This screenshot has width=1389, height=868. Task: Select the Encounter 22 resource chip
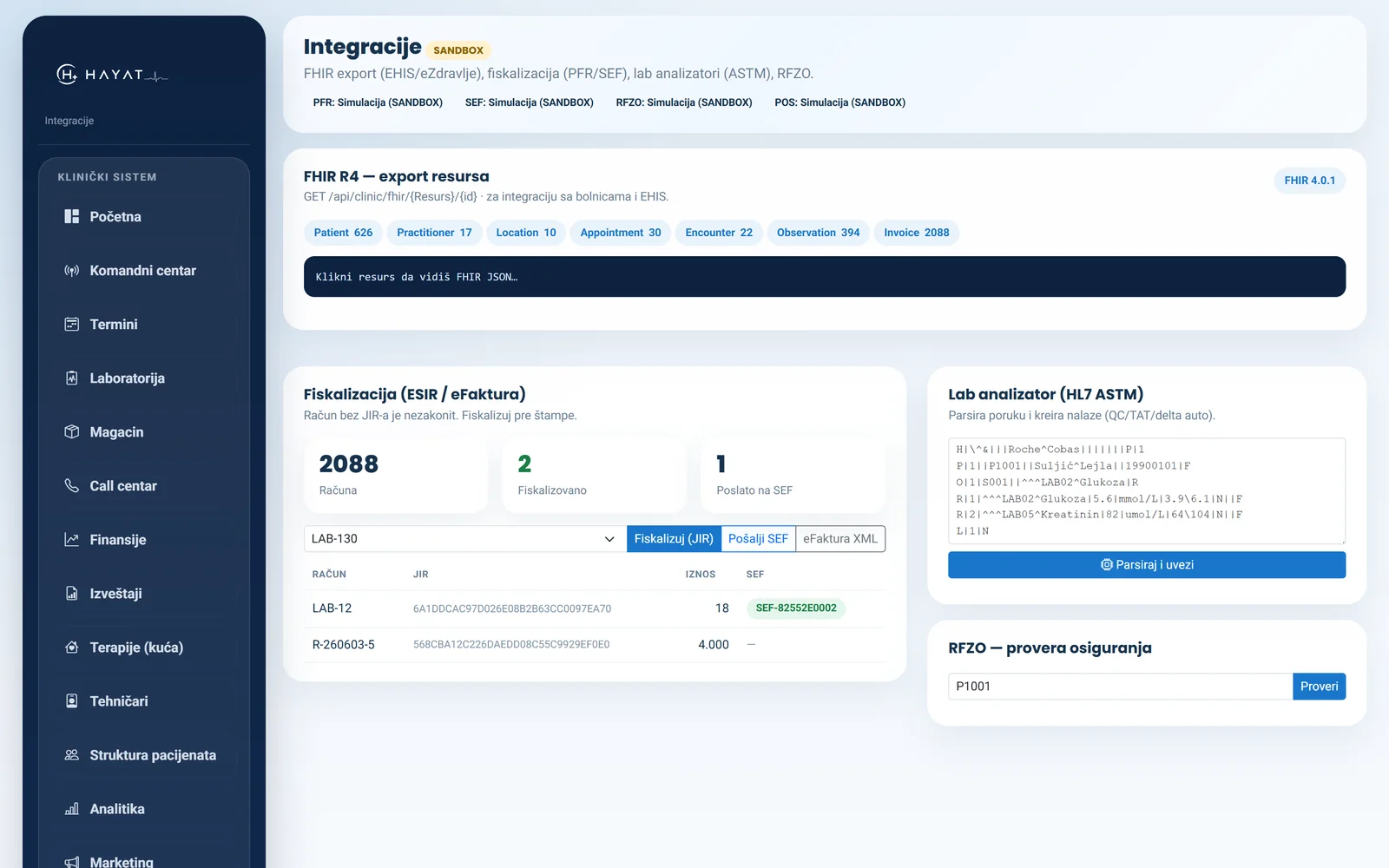[719, 233]
